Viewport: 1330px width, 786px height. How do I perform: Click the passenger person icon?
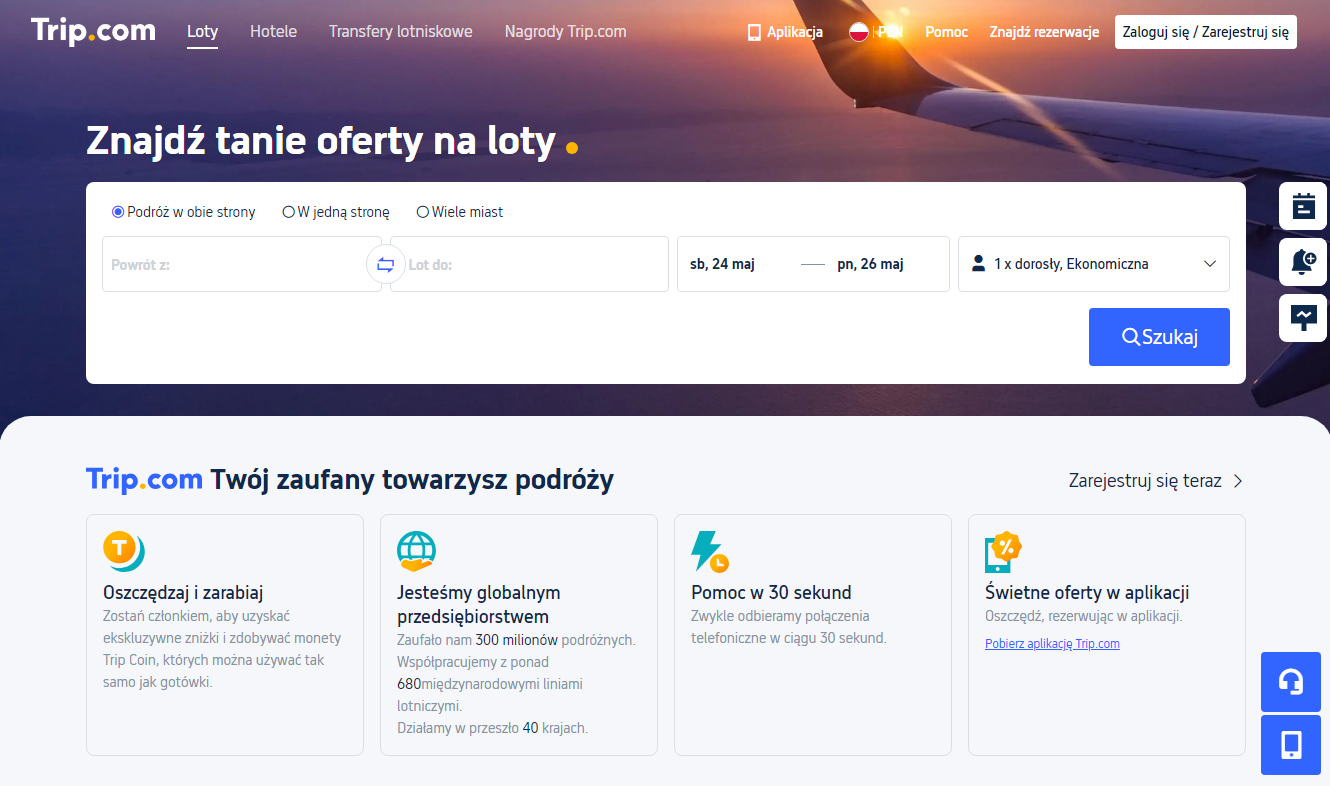click(x=978, y=264)
